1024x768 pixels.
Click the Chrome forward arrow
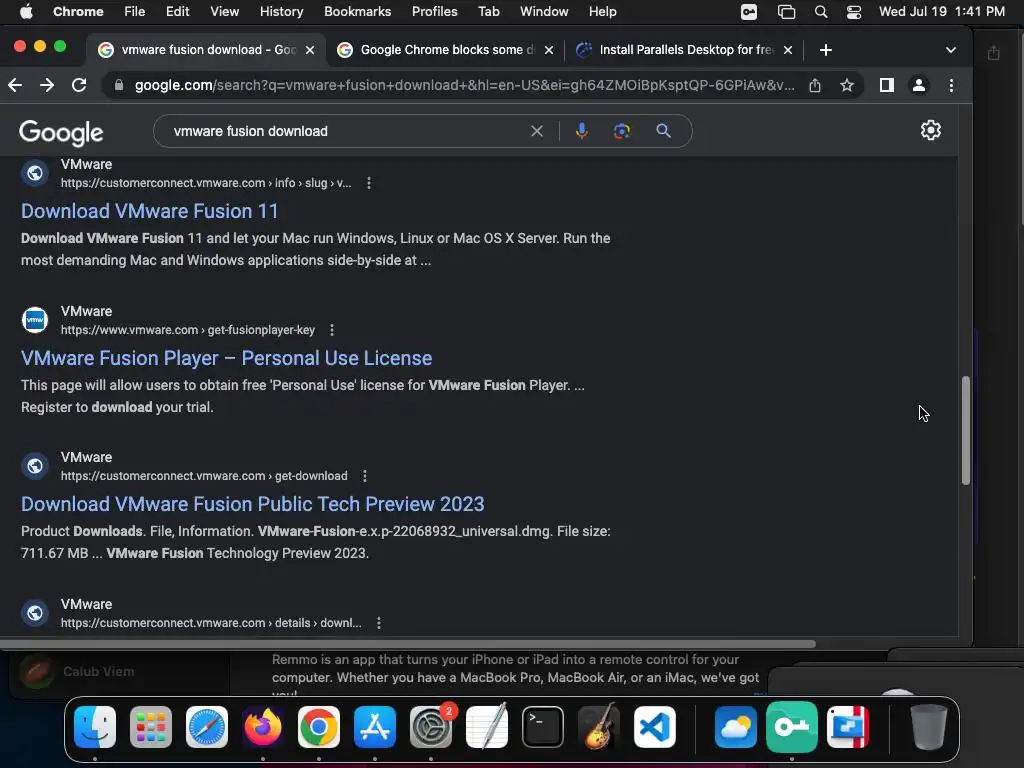pyautogui.click(x=47, y=85)
